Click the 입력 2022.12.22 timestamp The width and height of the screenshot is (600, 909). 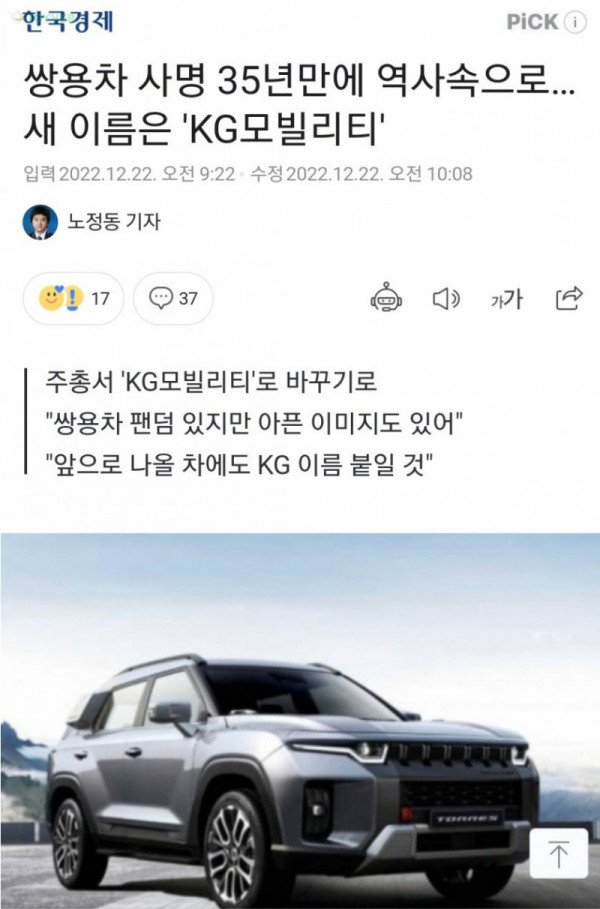pos(129,173)
